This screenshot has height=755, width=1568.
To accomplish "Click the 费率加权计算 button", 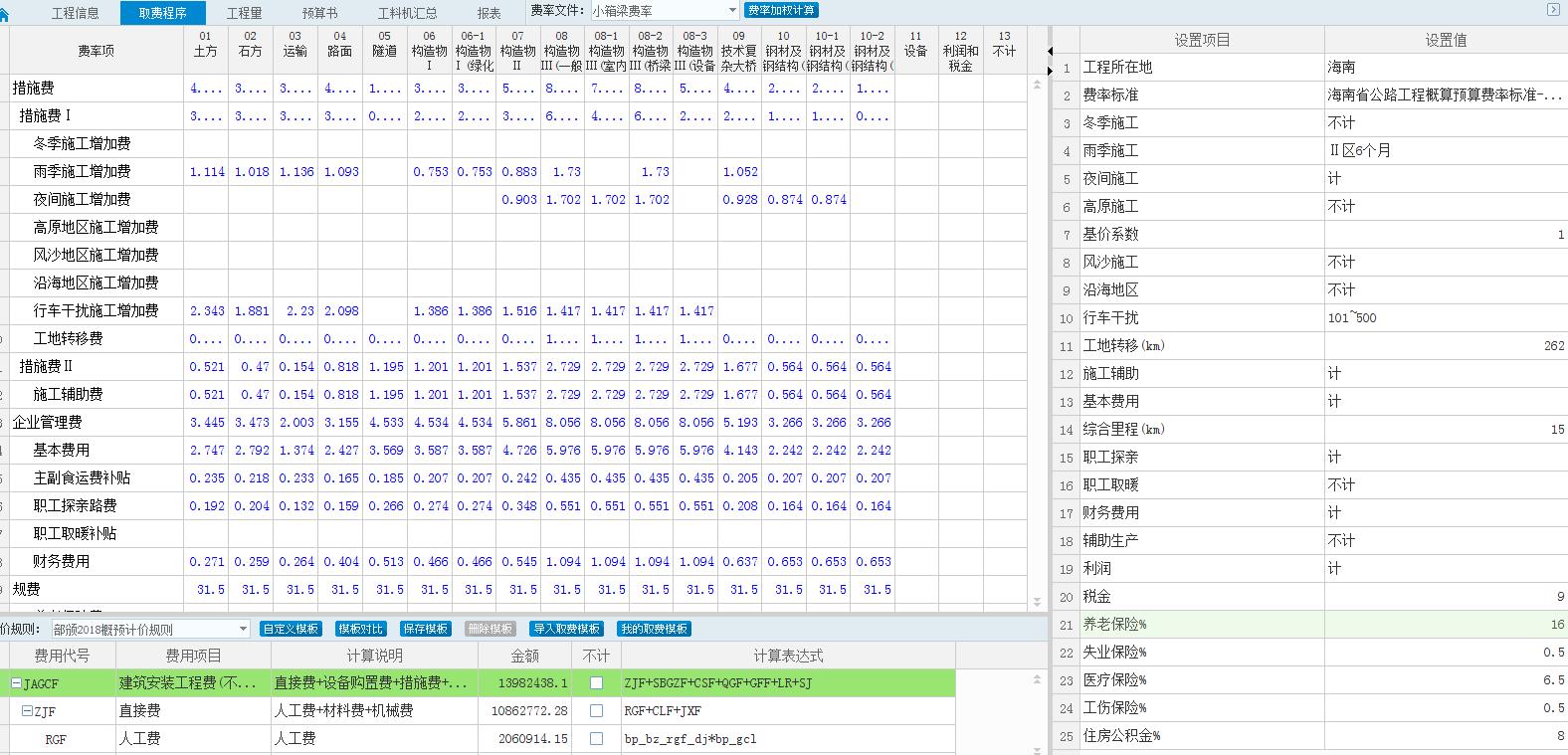I will [x=781, y=10].
